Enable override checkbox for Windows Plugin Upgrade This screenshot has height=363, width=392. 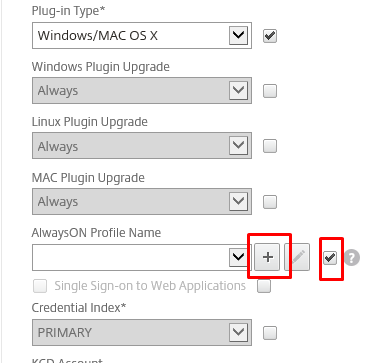coord(270,91)
